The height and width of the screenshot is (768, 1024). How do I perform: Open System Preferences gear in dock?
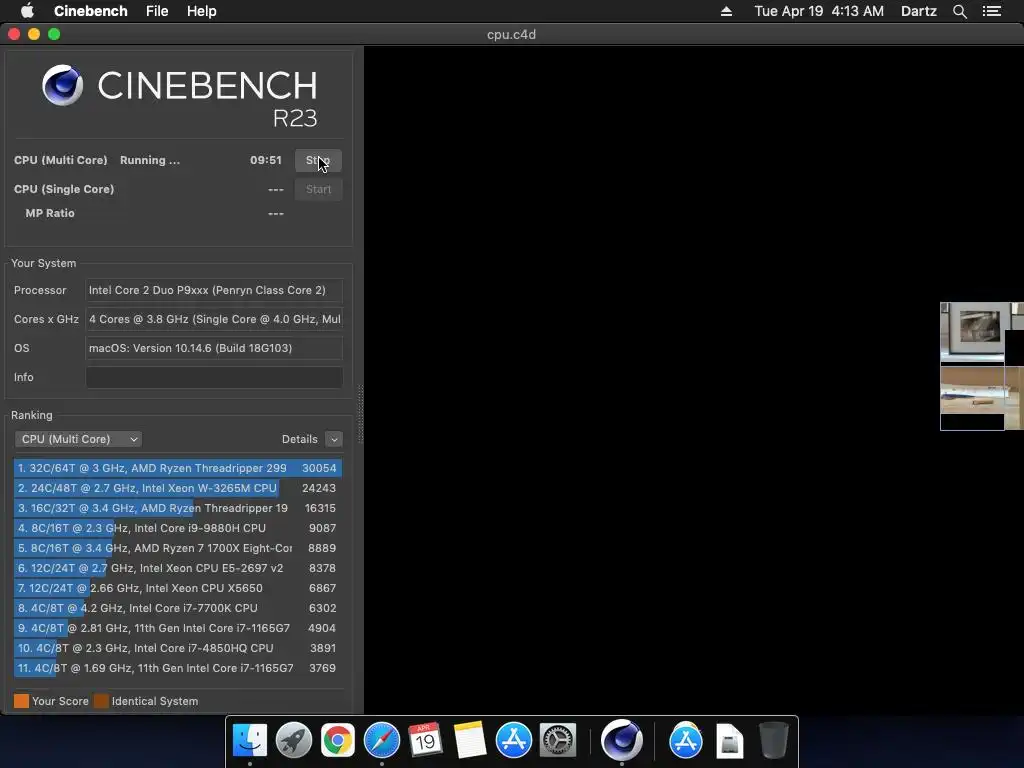[x=557, y=741]
